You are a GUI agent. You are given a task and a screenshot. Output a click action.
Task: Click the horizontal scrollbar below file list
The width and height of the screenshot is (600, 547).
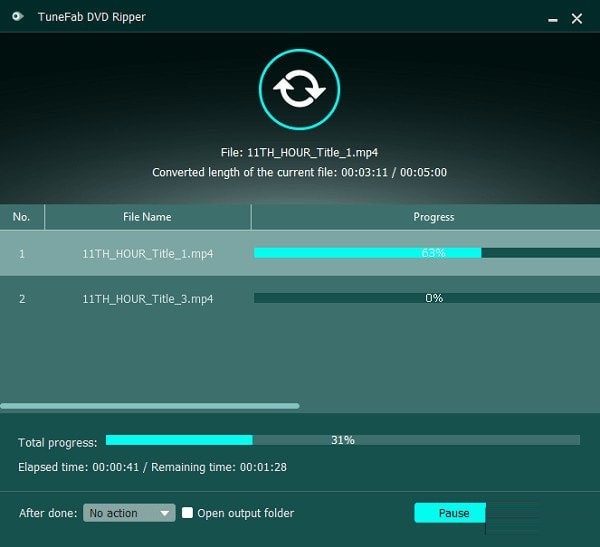(150, 406)
